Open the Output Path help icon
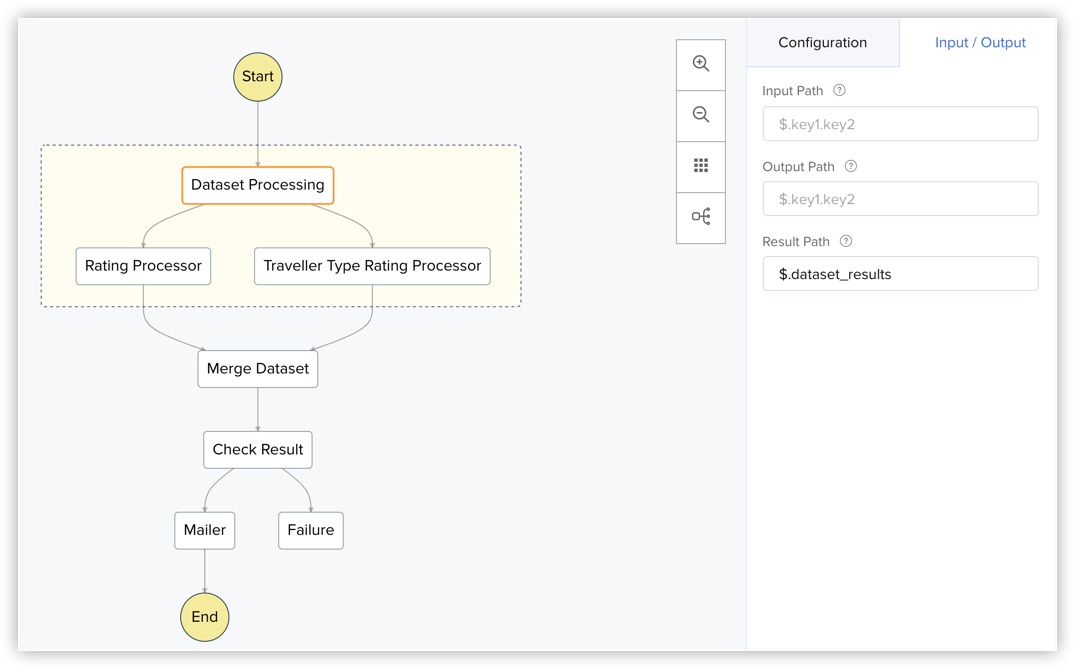This screenshot has height=669, width=1075. [851, 167]
